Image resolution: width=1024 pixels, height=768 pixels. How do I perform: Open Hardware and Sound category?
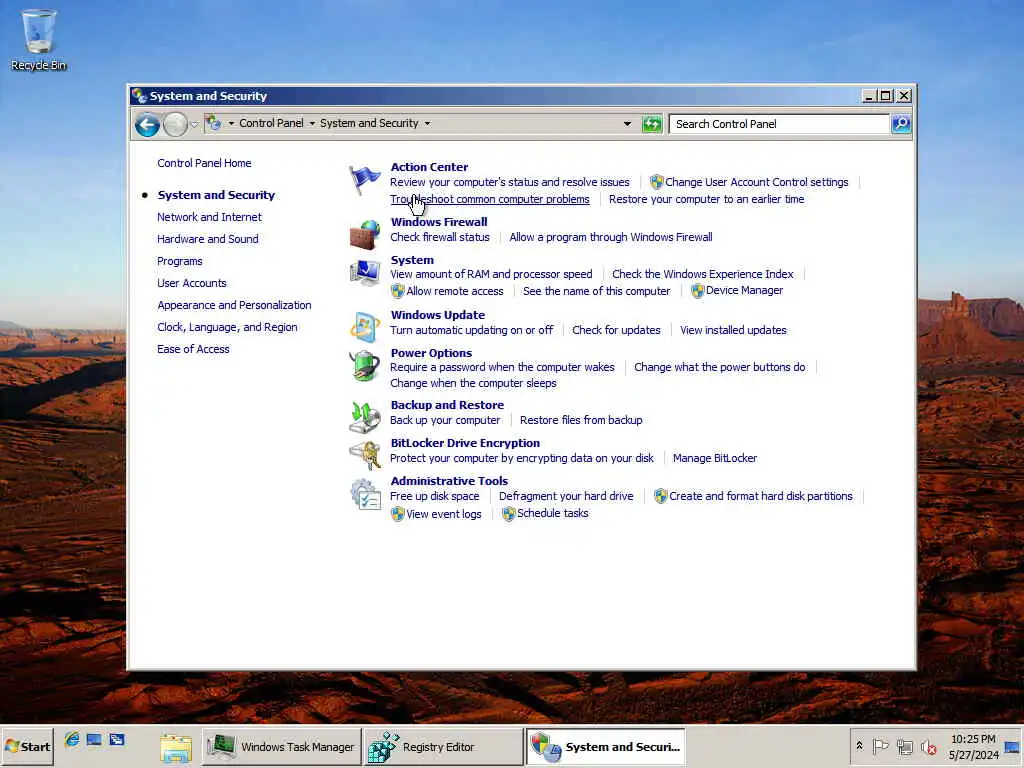point(208,239)
